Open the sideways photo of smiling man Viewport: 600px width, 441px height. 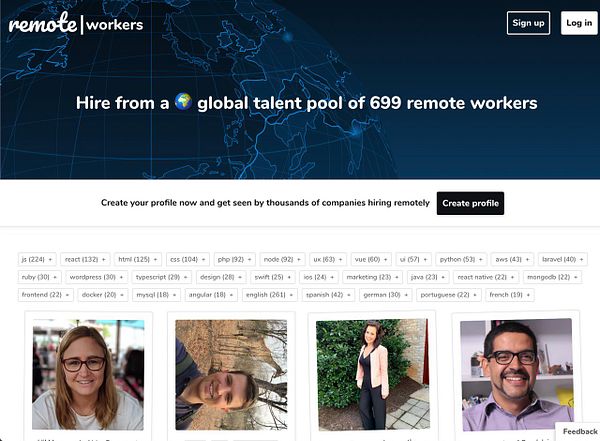pos(231,375)
